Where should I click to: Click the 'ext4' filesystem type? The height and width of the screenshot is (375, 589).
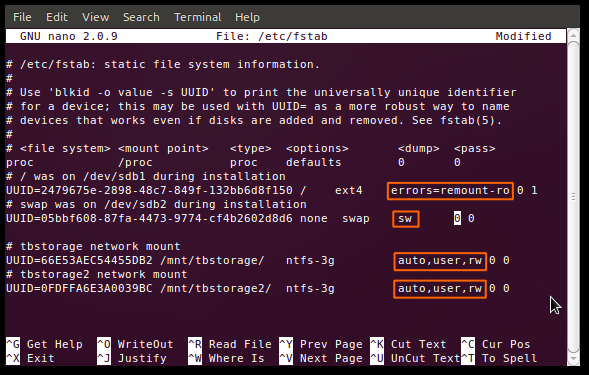click(x=349, y=191)
